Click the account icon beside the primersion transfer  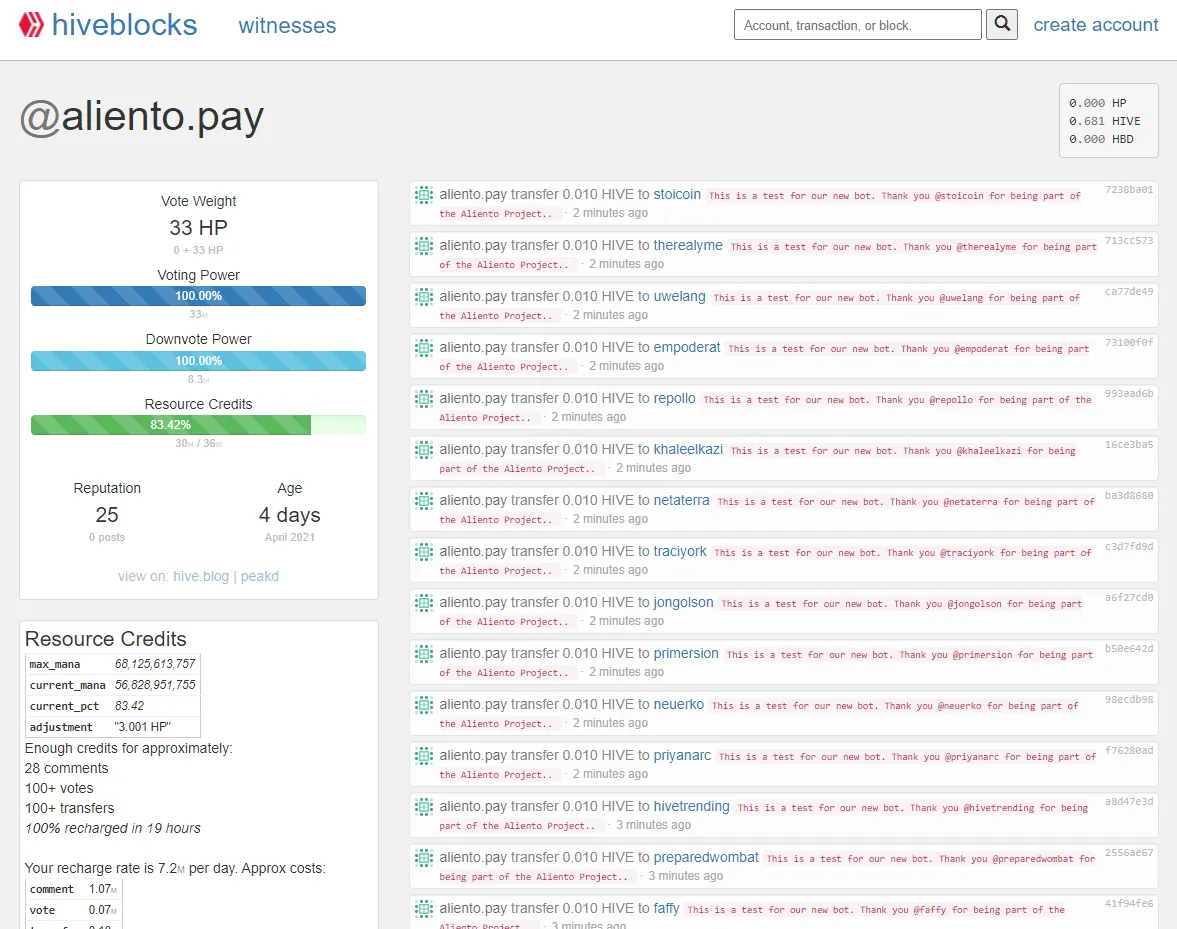point(424,654)
